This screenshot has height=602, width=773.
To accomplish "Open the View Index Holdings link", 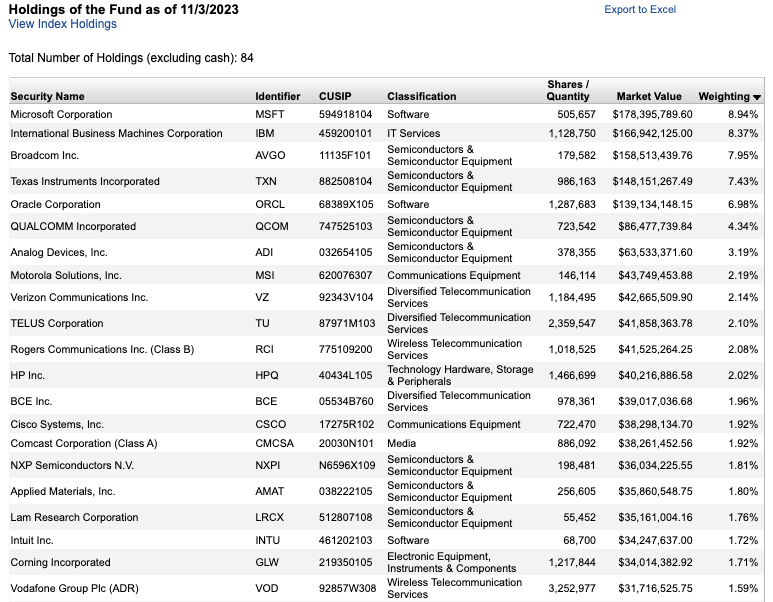I will [63, 24].
